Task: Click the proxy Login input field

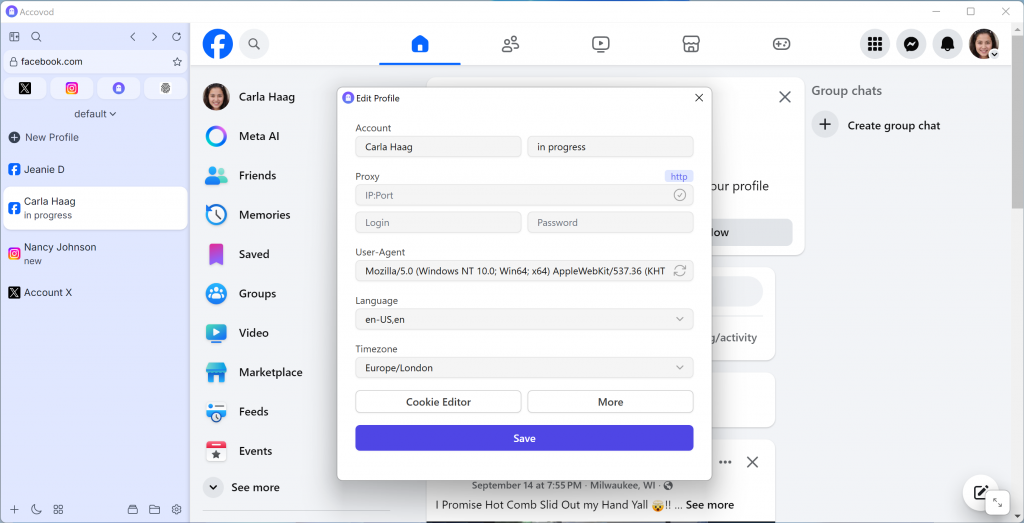Action: click(438, 223)
